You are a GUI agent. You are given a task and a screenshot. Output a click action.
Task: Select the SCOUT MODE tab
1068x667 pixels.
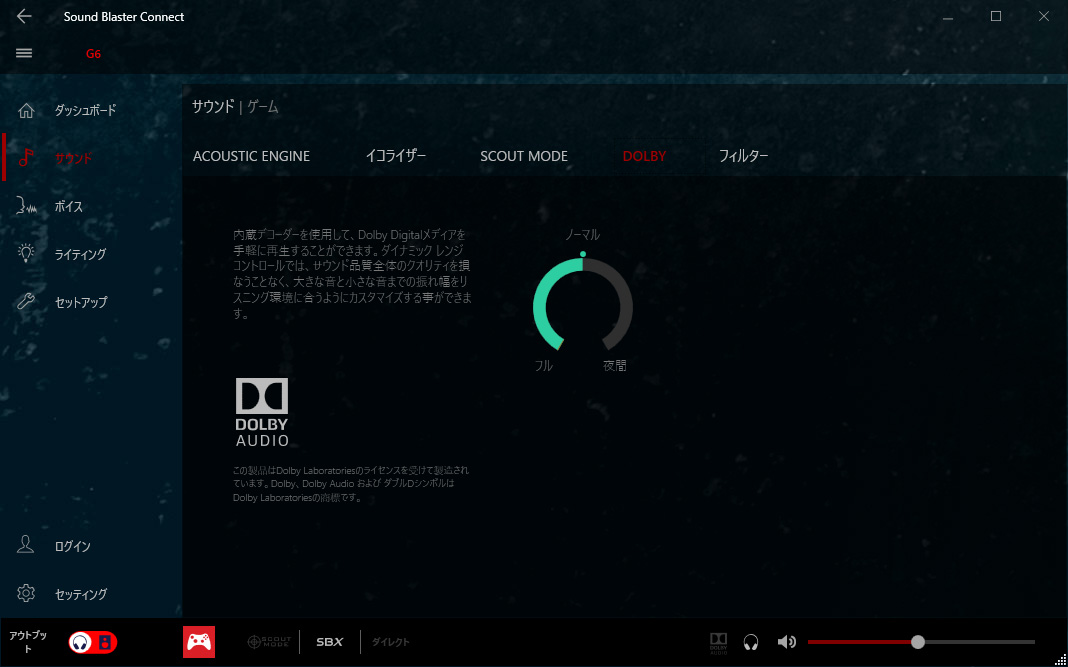[523, 156]
